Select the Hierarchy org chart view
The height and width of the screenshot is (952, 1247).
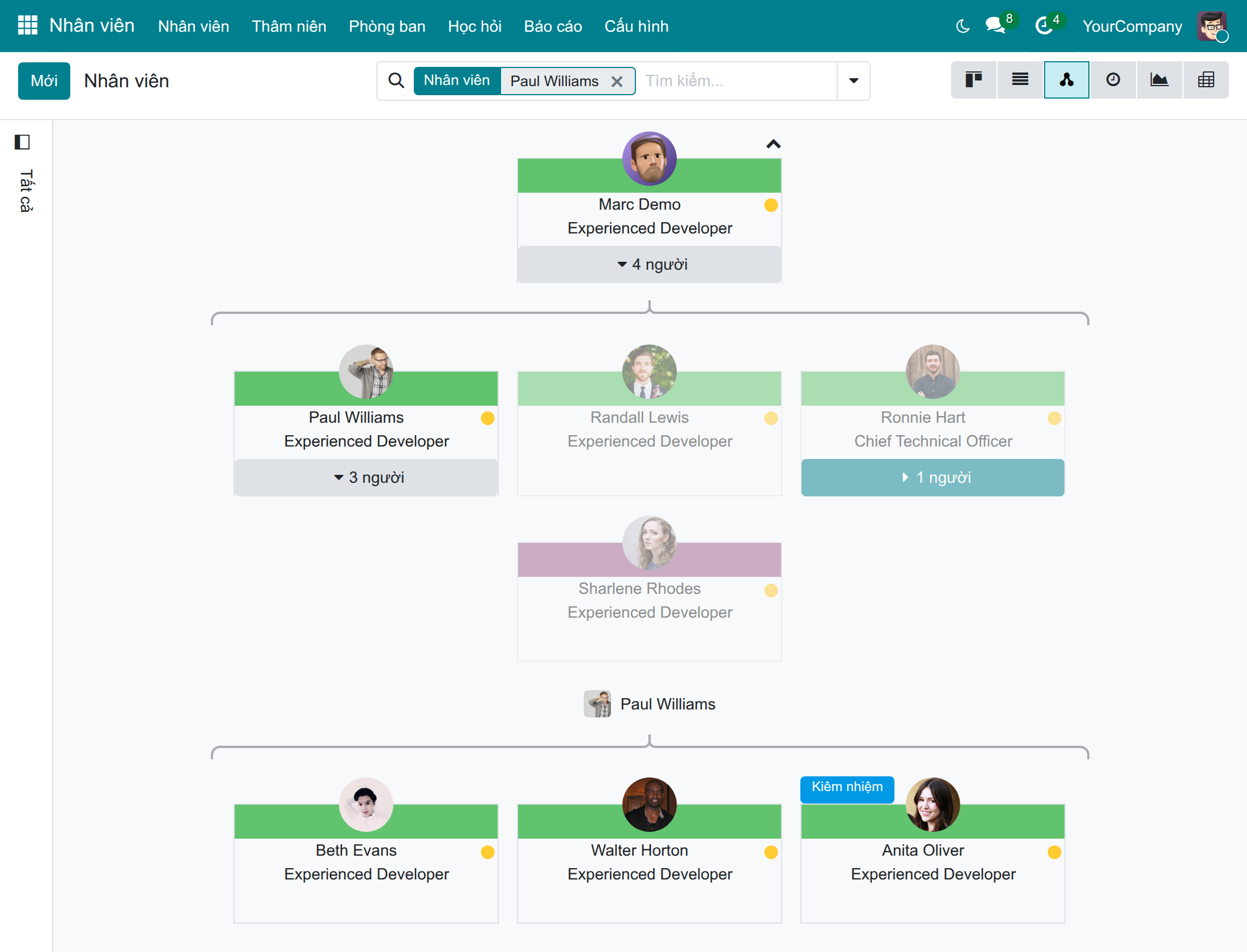[x=1067, y=80]
